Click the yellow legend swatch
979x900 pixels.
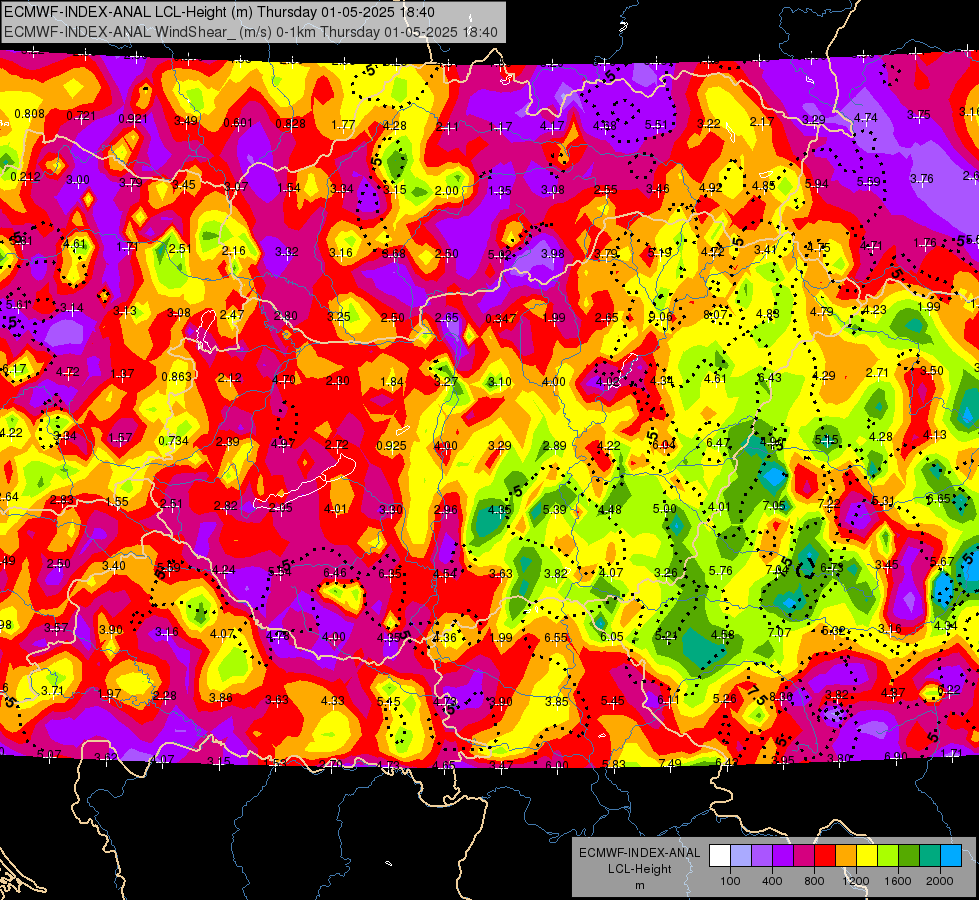pos(867,856)
